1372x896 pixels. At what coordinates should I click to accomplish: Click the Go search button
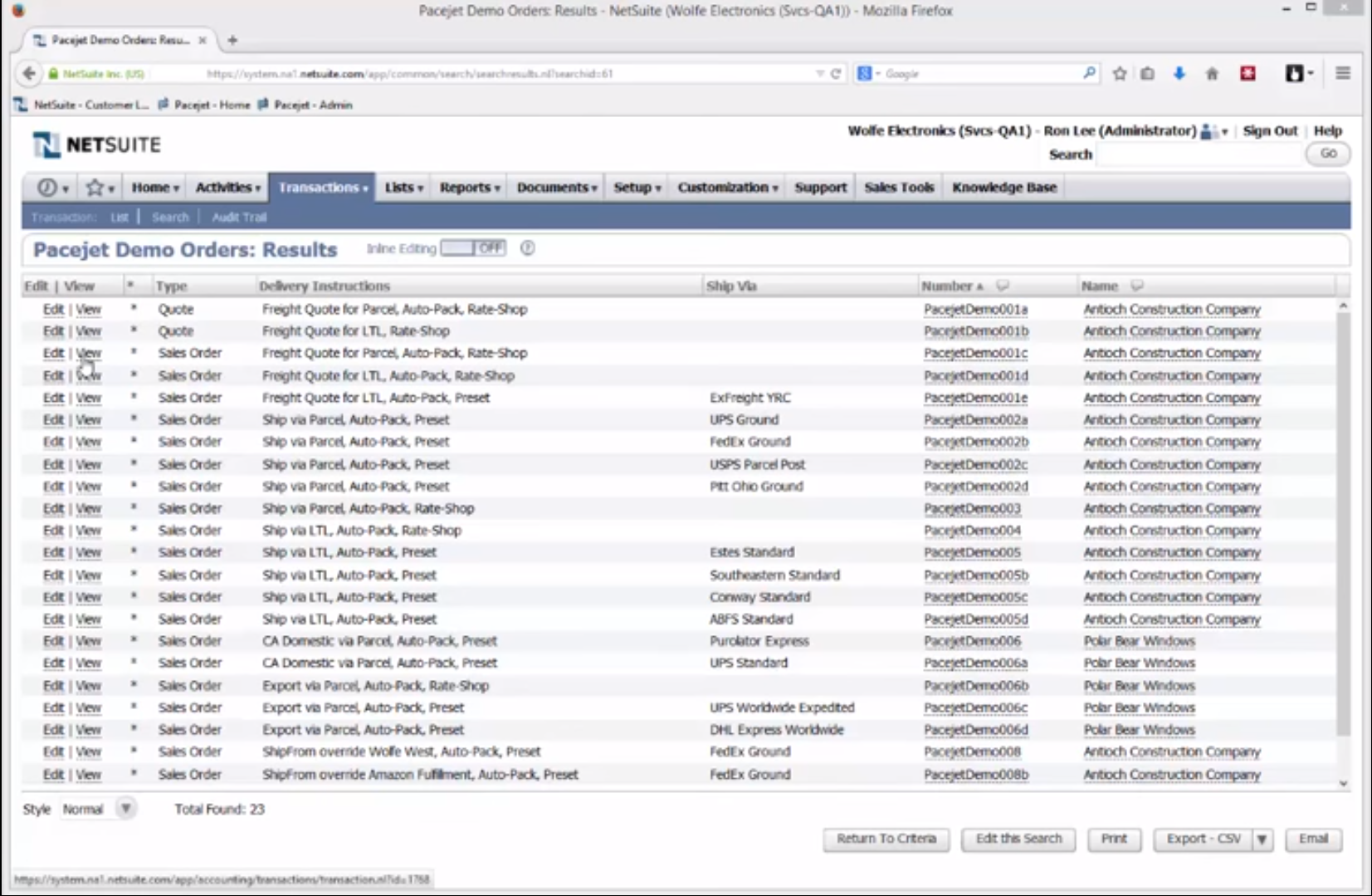pos(1328,154)
